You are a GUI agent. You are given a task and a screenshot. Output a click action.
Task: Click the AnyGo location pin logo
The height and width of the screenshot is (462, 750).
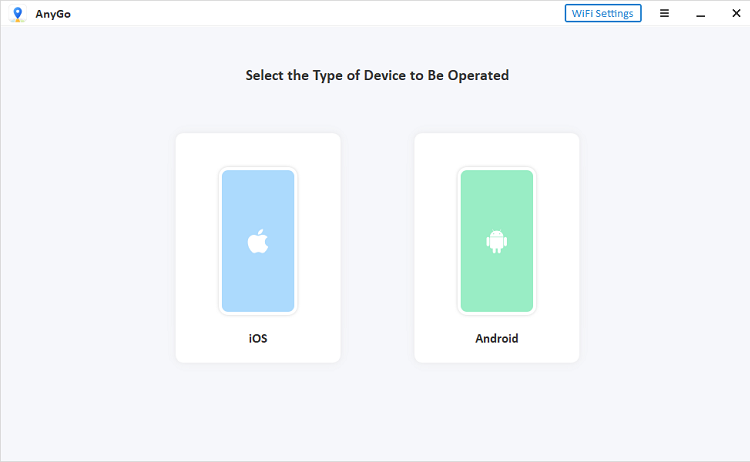tap(18, 14)
